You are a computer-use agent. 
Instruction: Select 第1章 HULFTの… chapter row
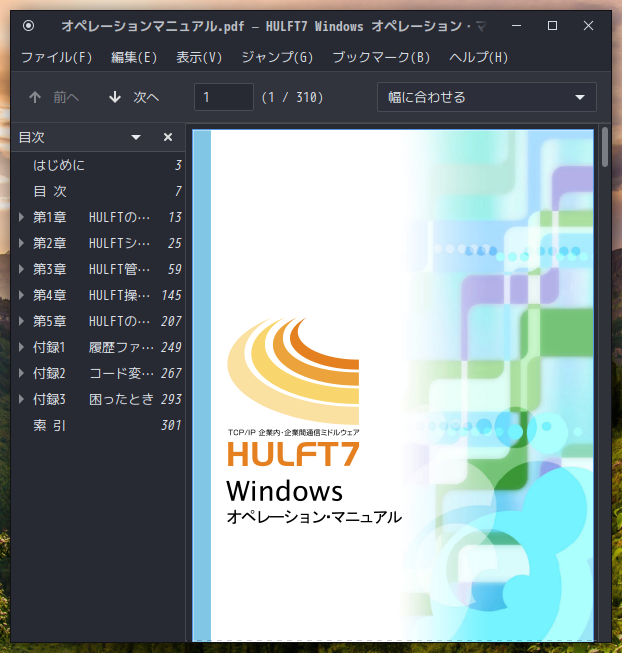coord(98,217)
